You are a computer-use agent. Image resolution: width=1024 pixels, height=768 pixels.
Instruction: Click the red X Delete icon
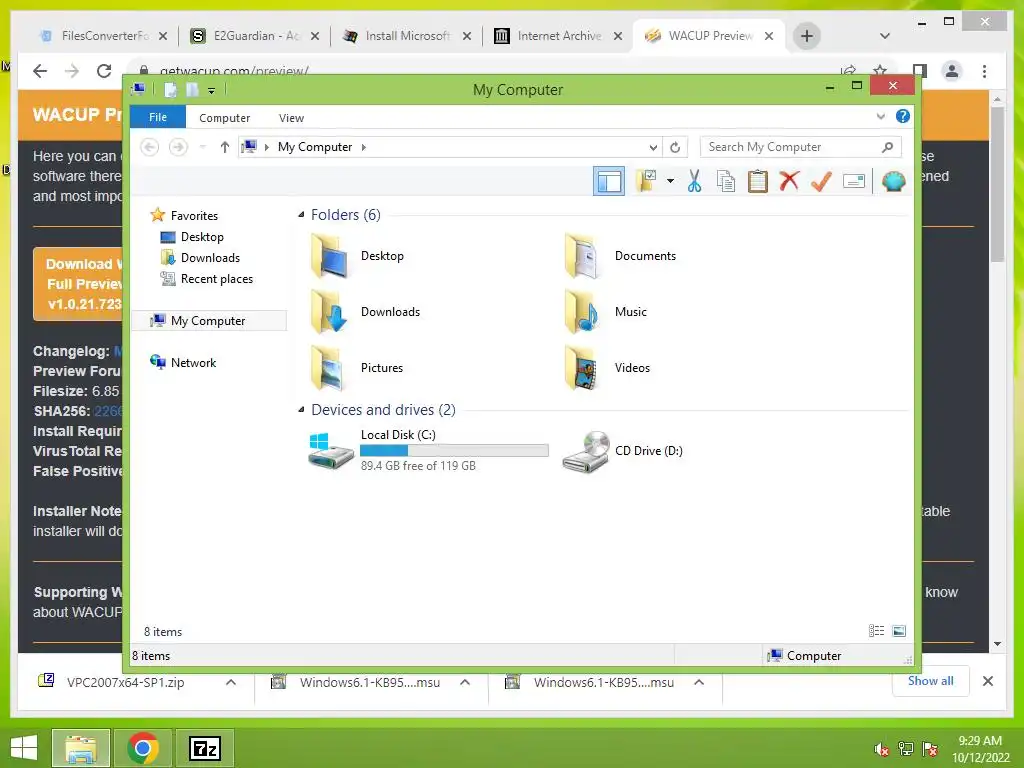coord(789,181)
